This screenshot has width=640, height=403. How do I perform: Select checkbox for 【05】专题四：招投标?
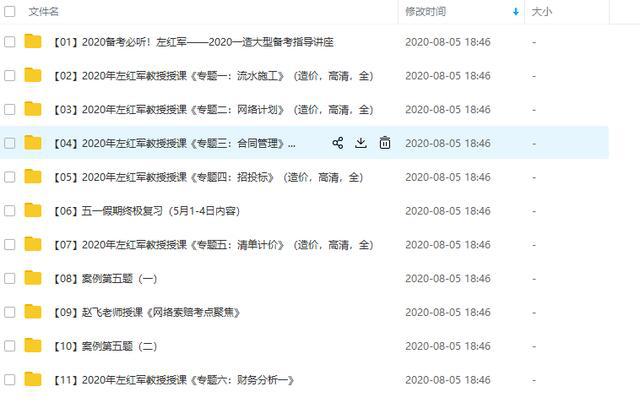click(10, 177)
